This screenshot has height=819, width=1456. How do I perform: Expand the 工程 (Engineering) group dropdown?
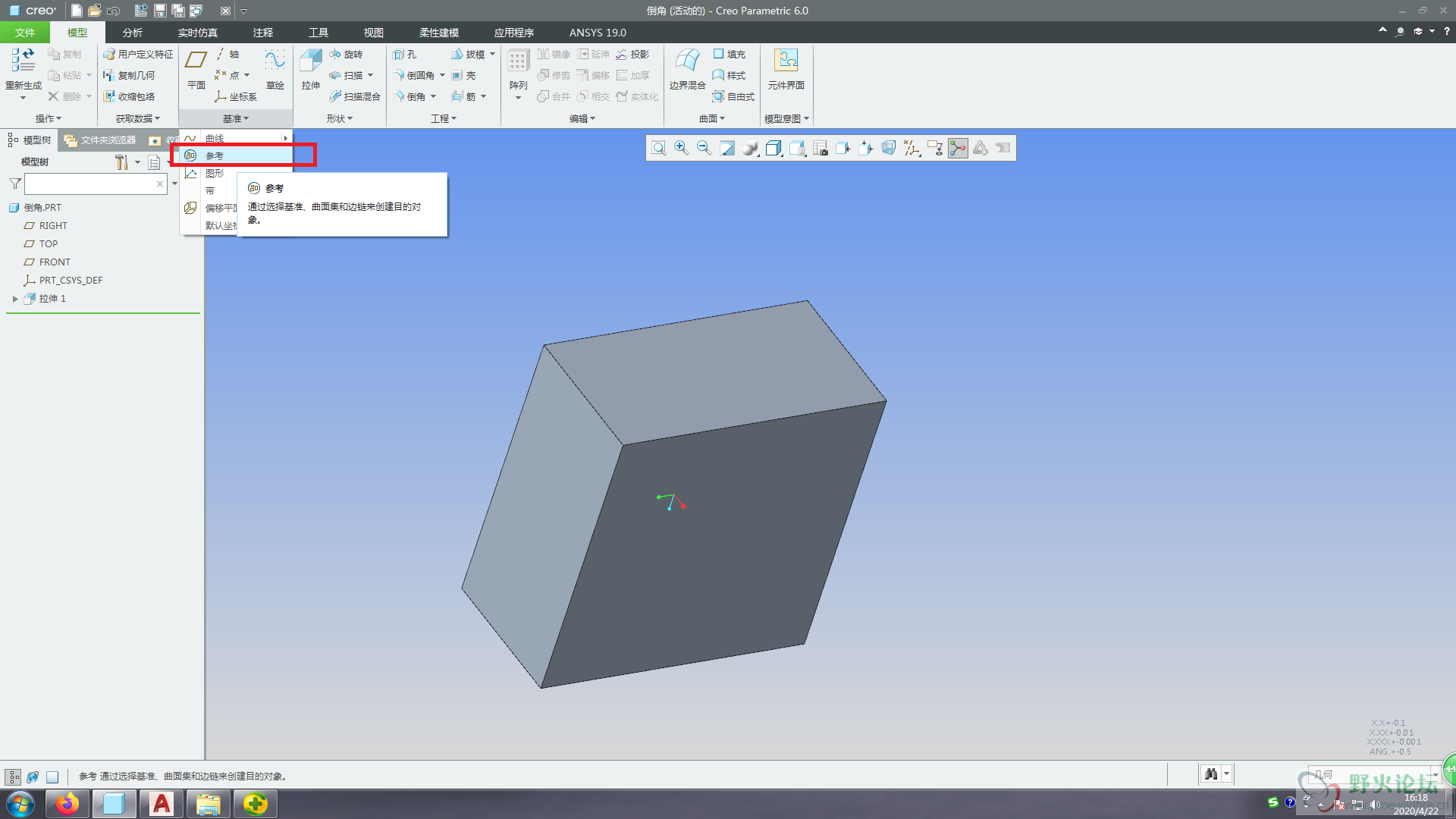click(x=444, y=118)
